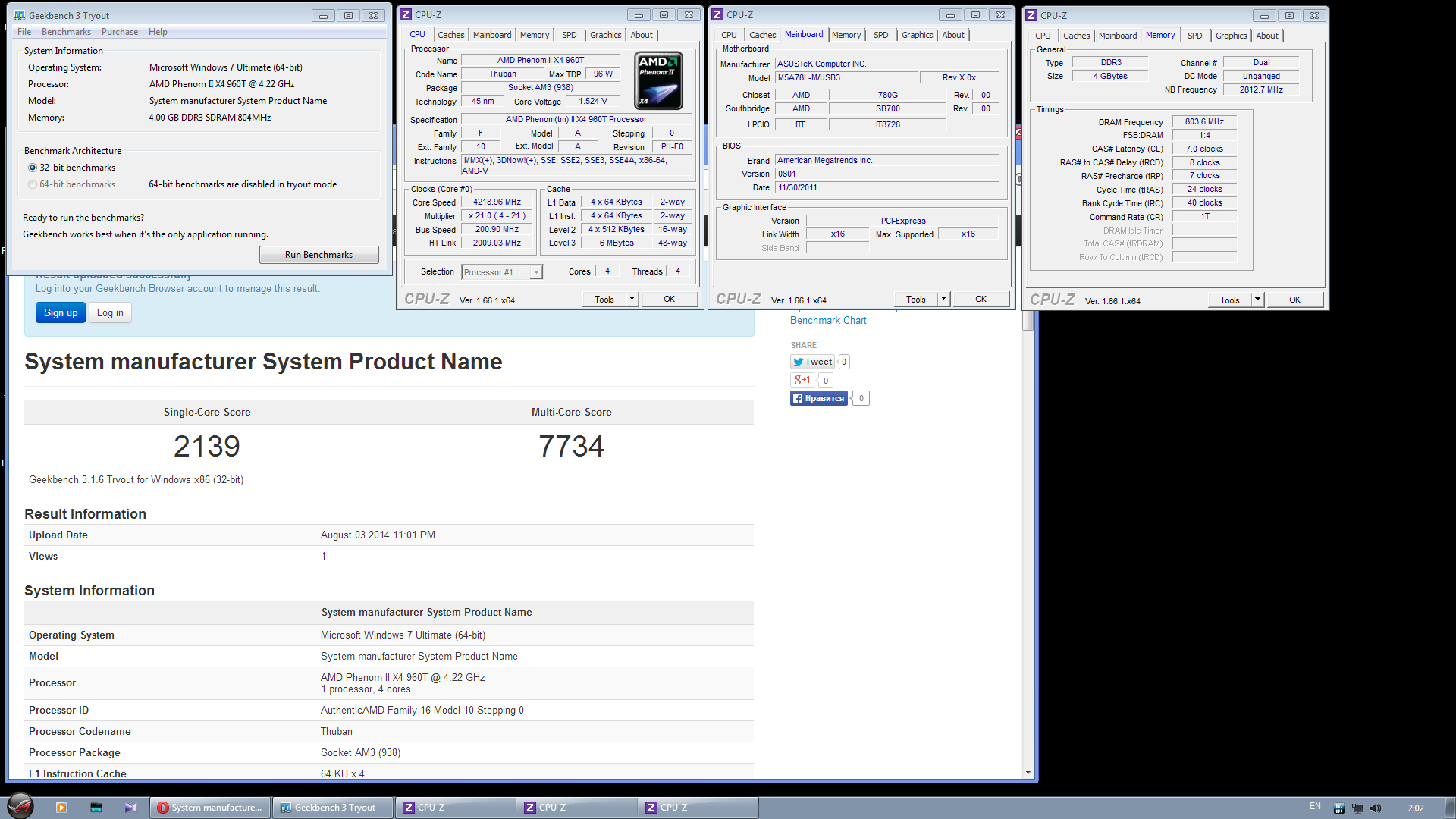Open the Processor #1 selection dropdown
1456x819 pixels.
(503, 272)
